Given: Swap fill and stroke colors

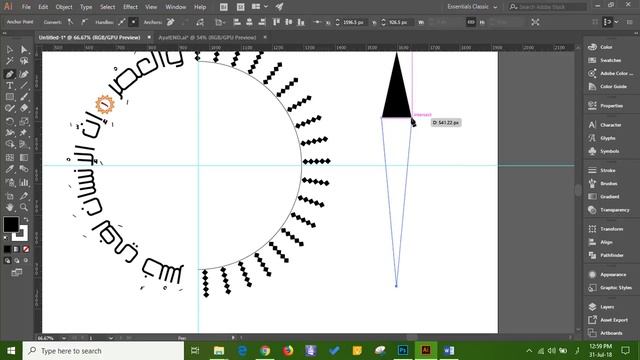Looking at the screenshot, I should click(x=26, y=220).
